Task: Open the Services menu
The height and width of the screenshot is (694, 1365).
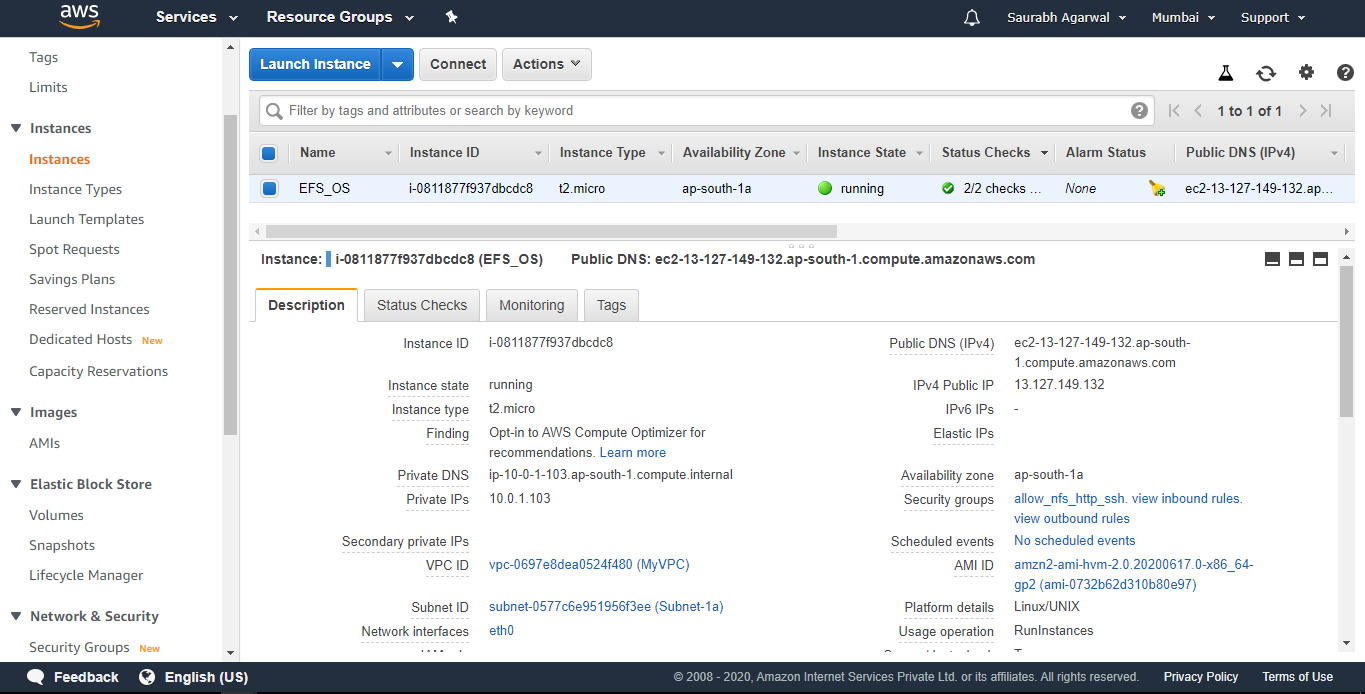Action: click(195, 17)
